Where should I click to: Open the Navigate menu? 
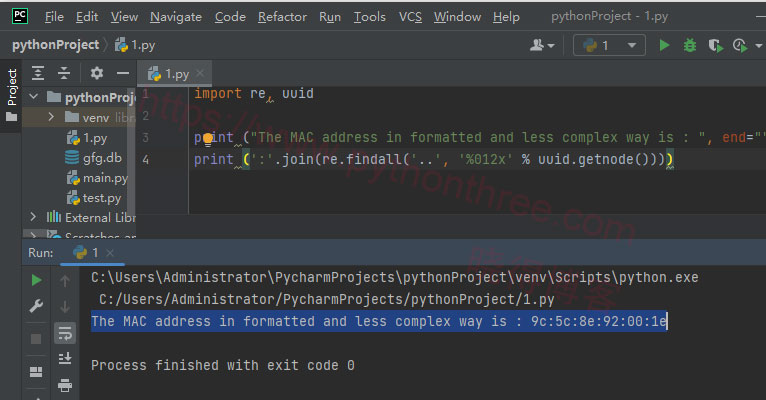tap(176, 17)
